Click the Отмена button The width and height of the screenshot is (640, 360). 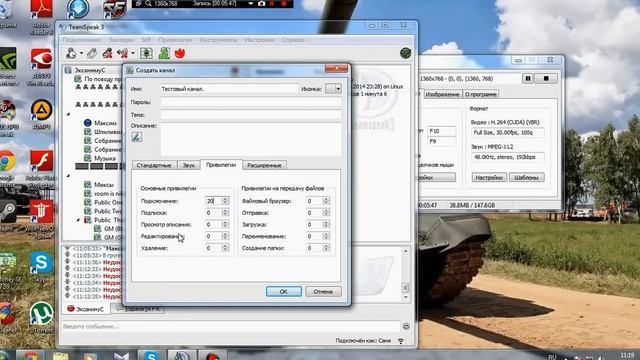pyautogui.click(x=323, y=291)
